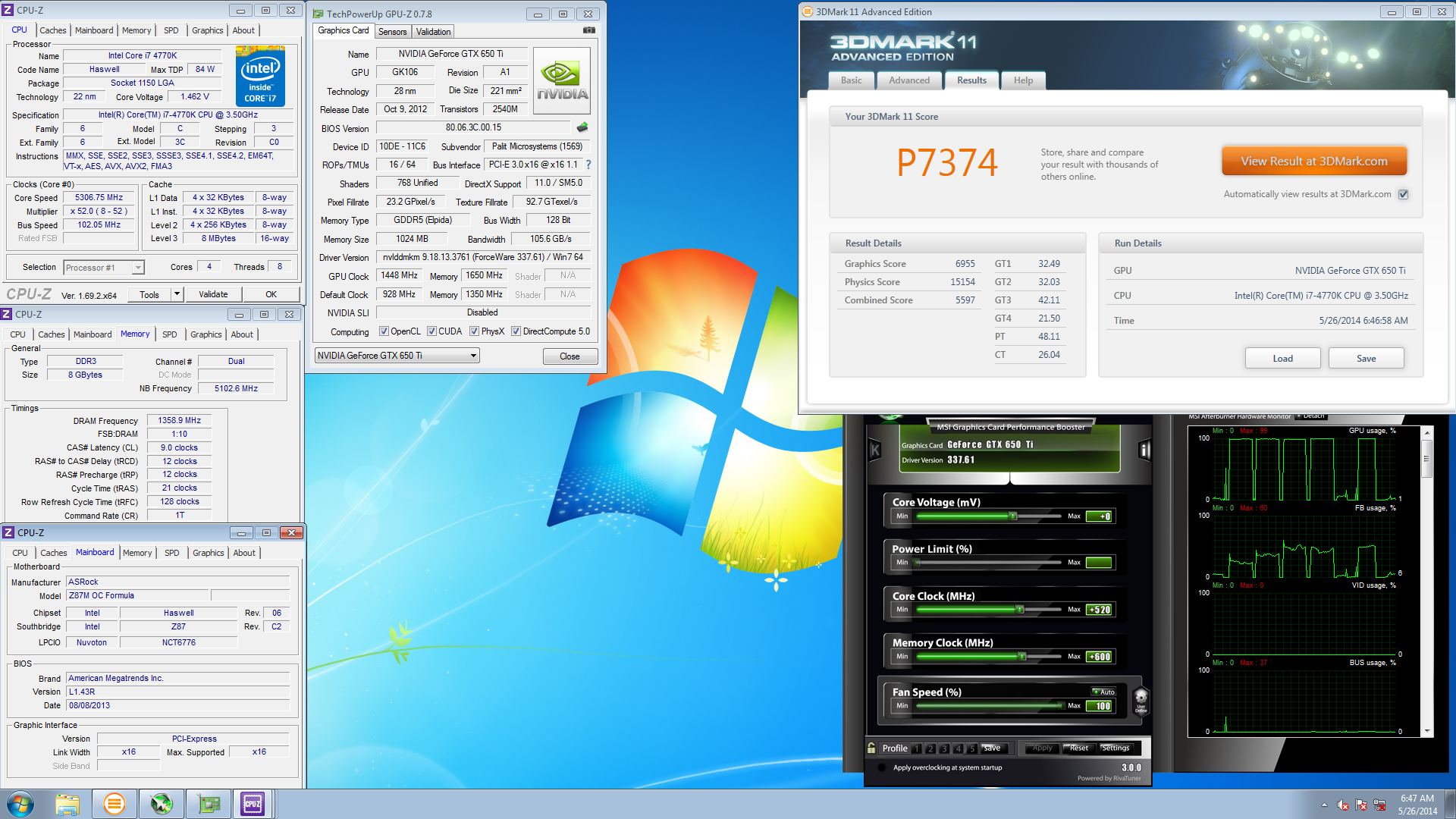Select Afterburner profile slot 1
1456x819 pixels.
click(916, 748)
